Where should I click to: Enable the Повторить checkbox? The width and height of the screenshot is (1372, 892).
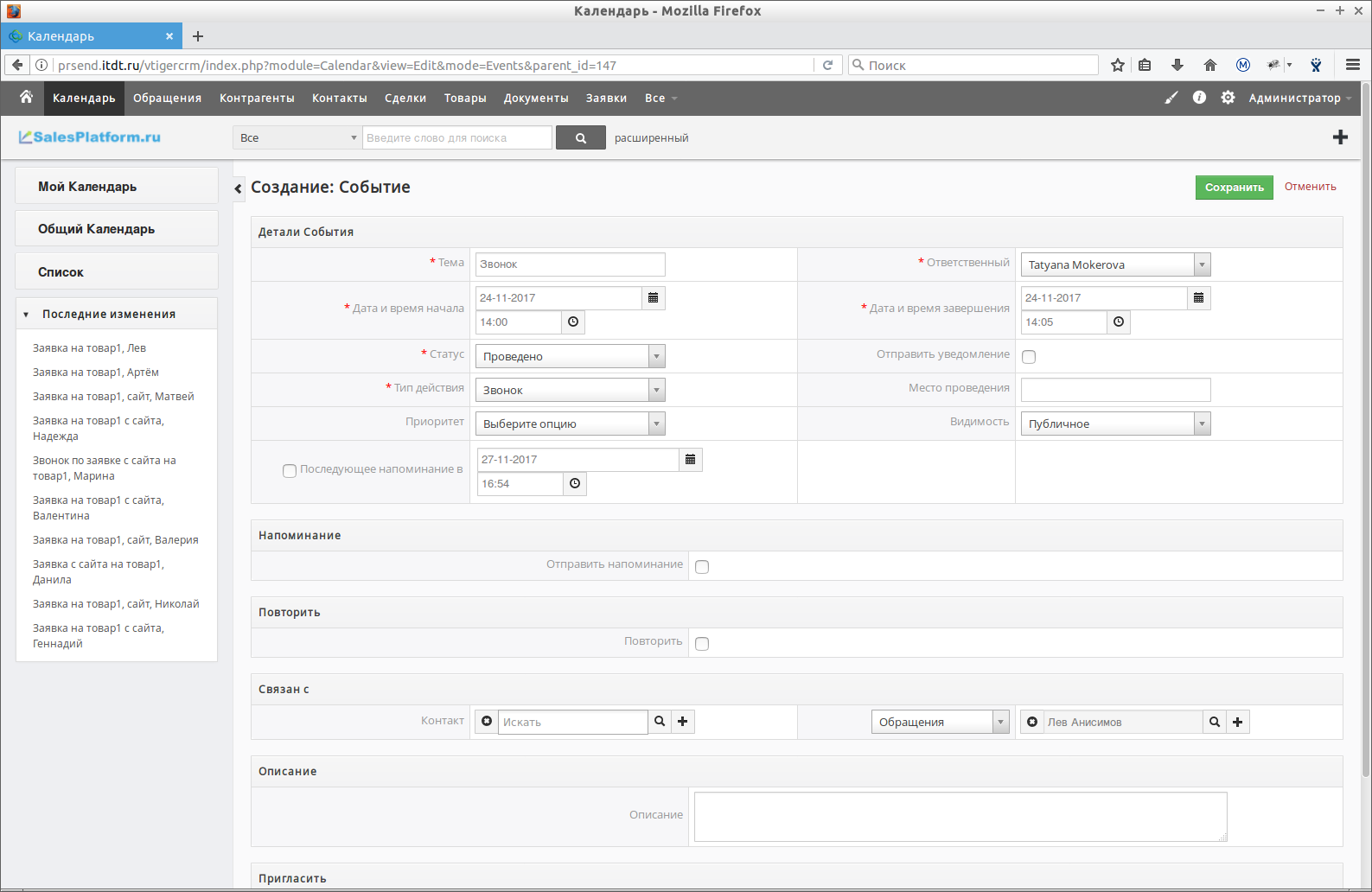(x=702, y=644)
